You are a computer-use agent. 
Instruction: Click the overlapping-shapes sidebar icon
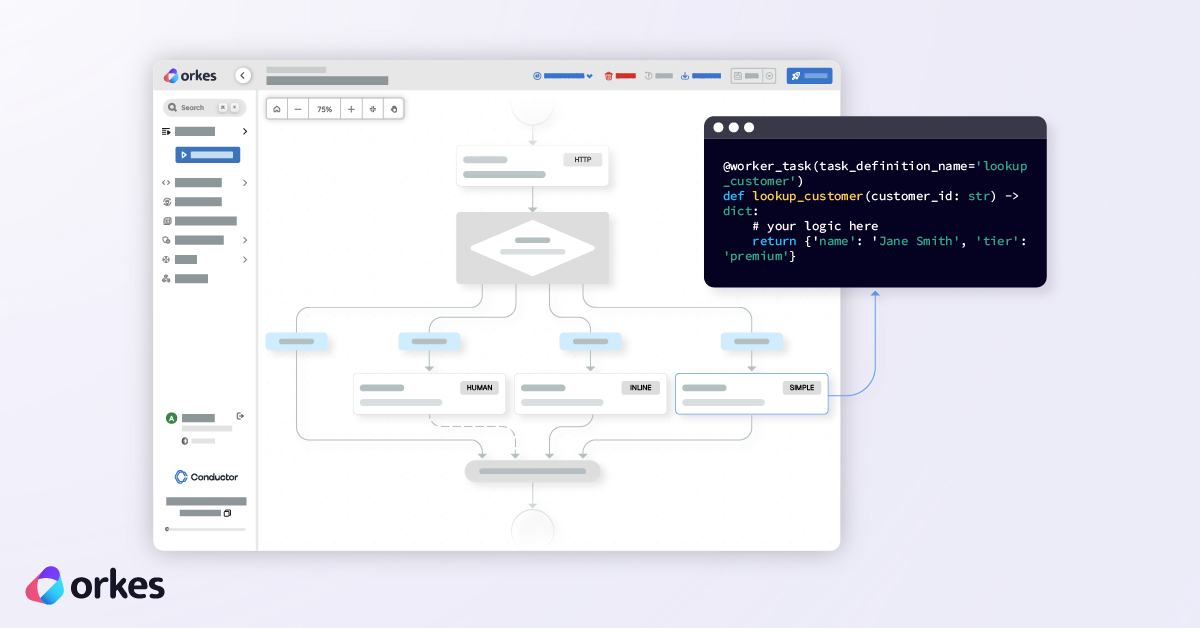pos(166,240)
